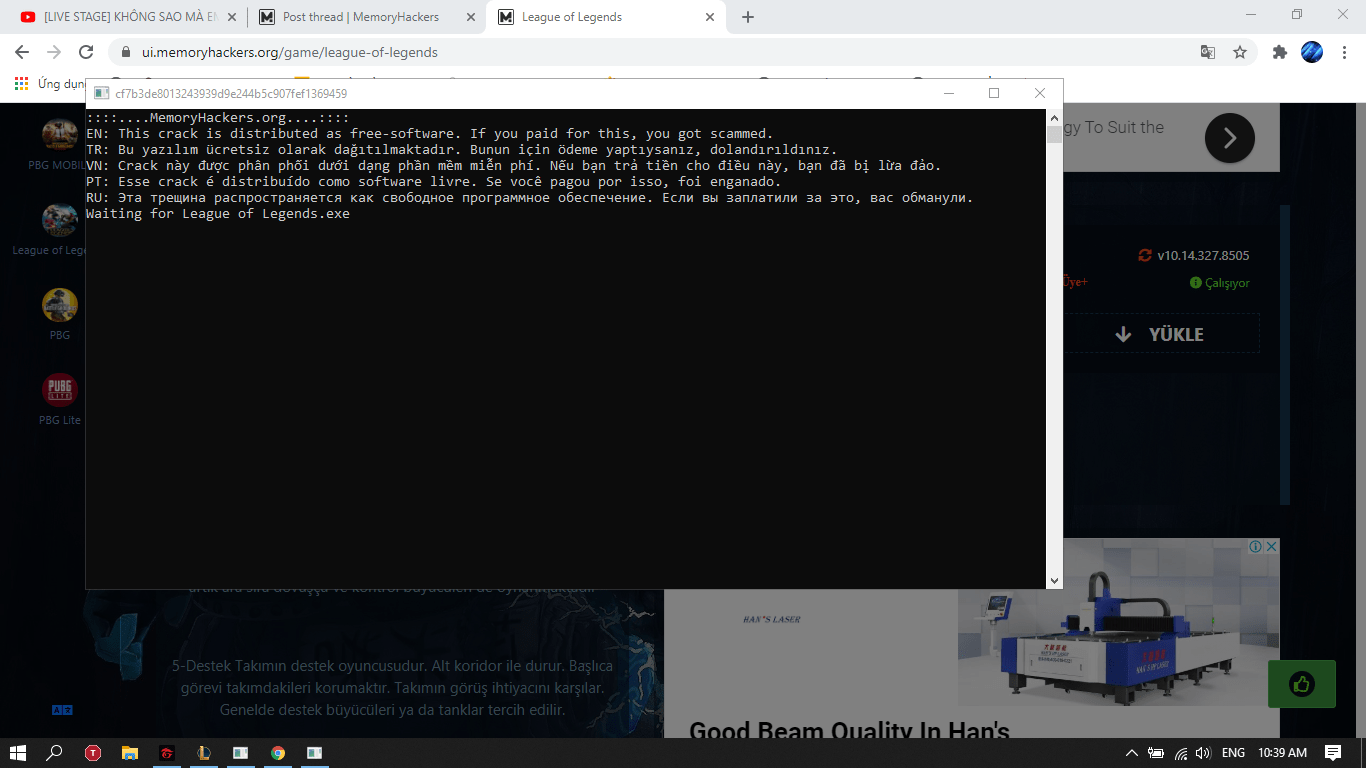Screen dimensions: 1366x768
Task: Open the volume control tray icon
Action: 1203,753
